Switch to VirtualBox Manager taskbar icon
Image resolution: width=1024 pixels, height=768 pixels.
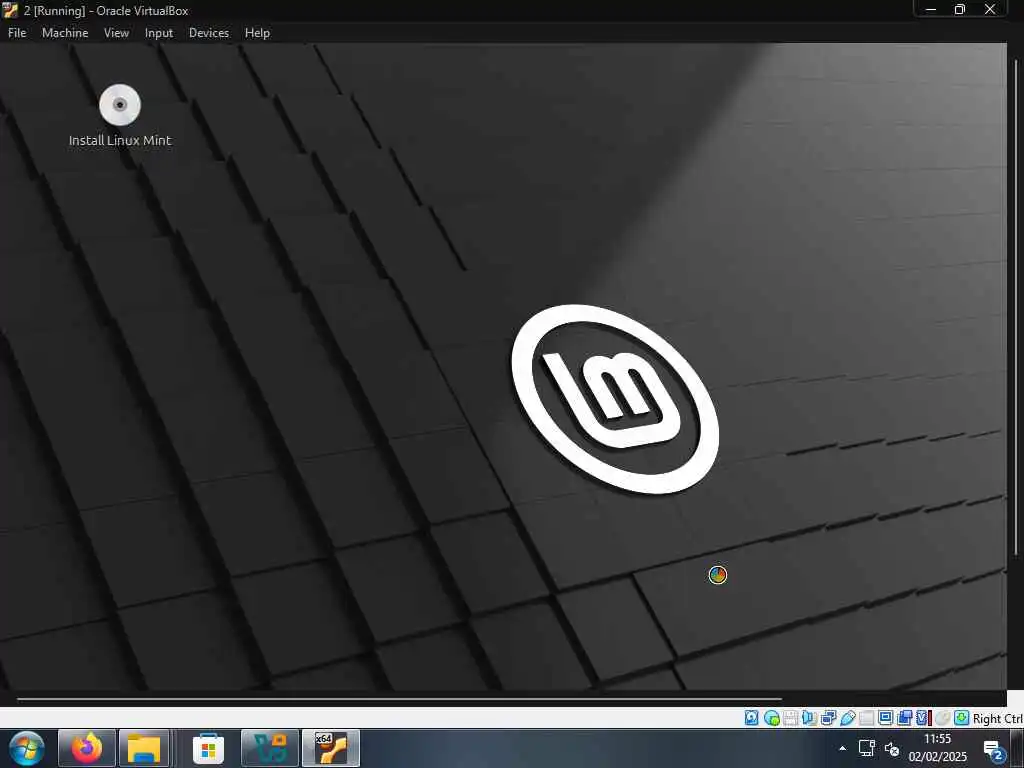(270, 748)
